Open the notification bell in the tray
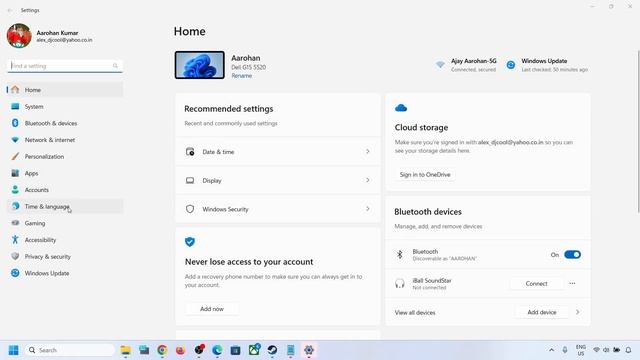Image resolution: width=640 pixels, height=360 pixels. click(x=629, y=350)
